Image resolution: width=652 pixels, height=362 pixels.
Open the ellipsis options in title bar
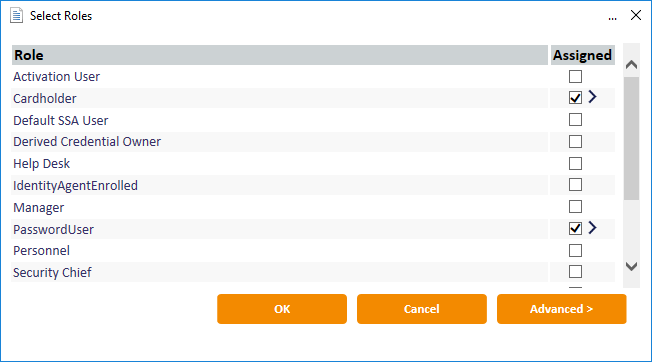click(612, 17)
